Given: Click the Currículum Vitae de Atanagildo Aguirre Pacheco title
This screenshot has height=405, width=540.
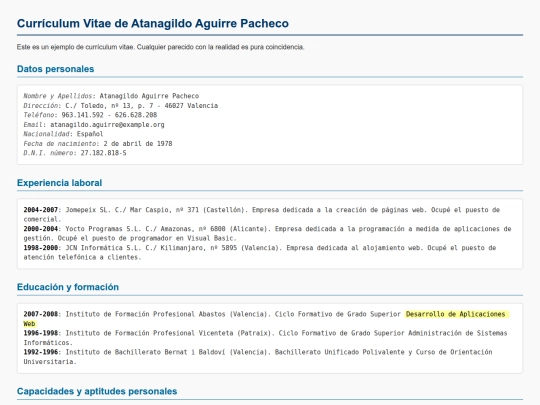Looking at the screenshot, I should [153, 23].
